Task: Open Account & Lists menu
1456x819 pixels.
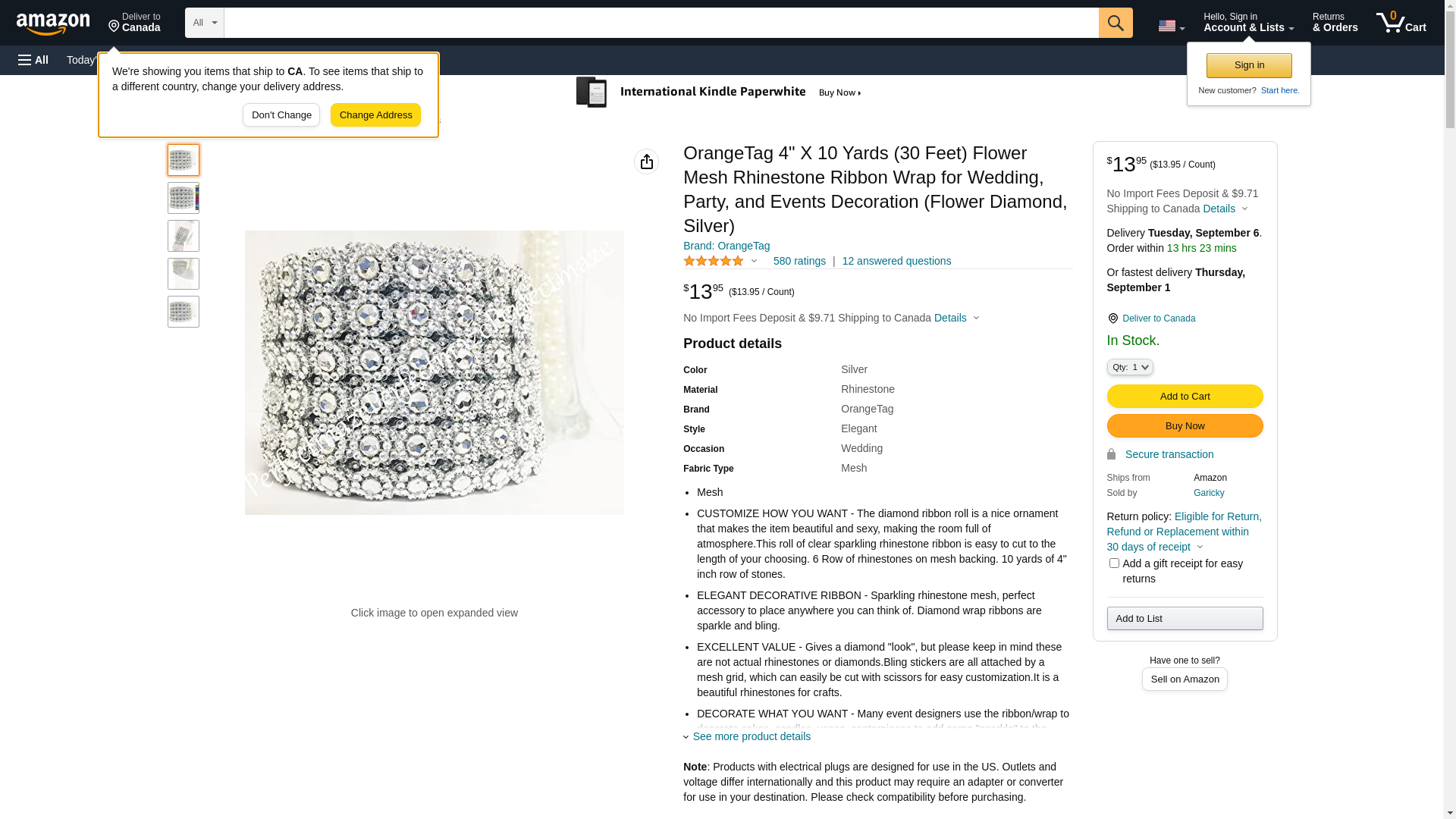Action: [x=1248, y=23]
